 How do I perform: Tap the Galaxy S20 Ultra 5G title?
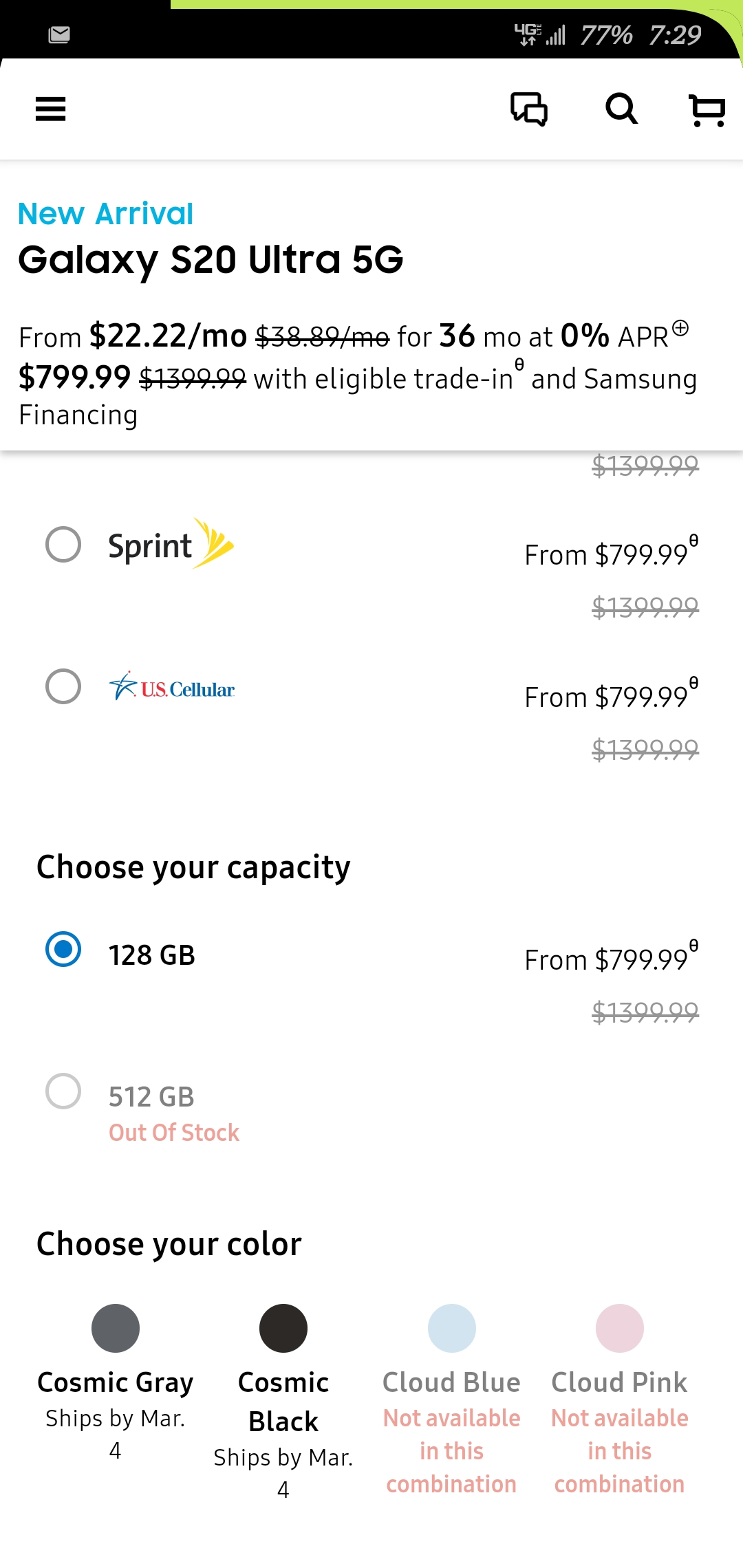tap(211, 260)
